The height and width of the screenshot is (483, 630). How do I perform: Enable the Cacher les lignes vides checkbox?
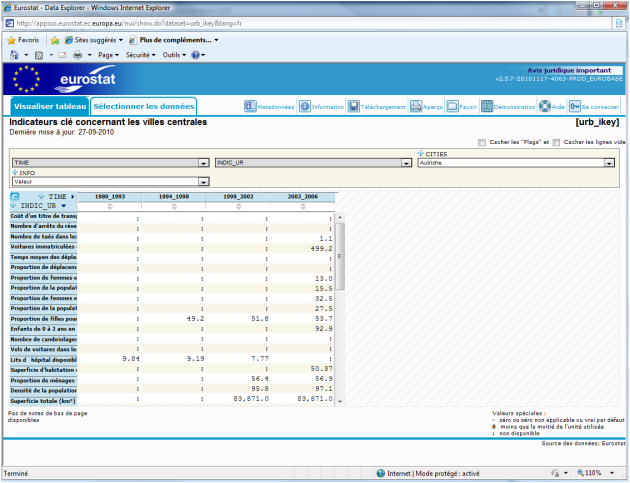[556, 142]
